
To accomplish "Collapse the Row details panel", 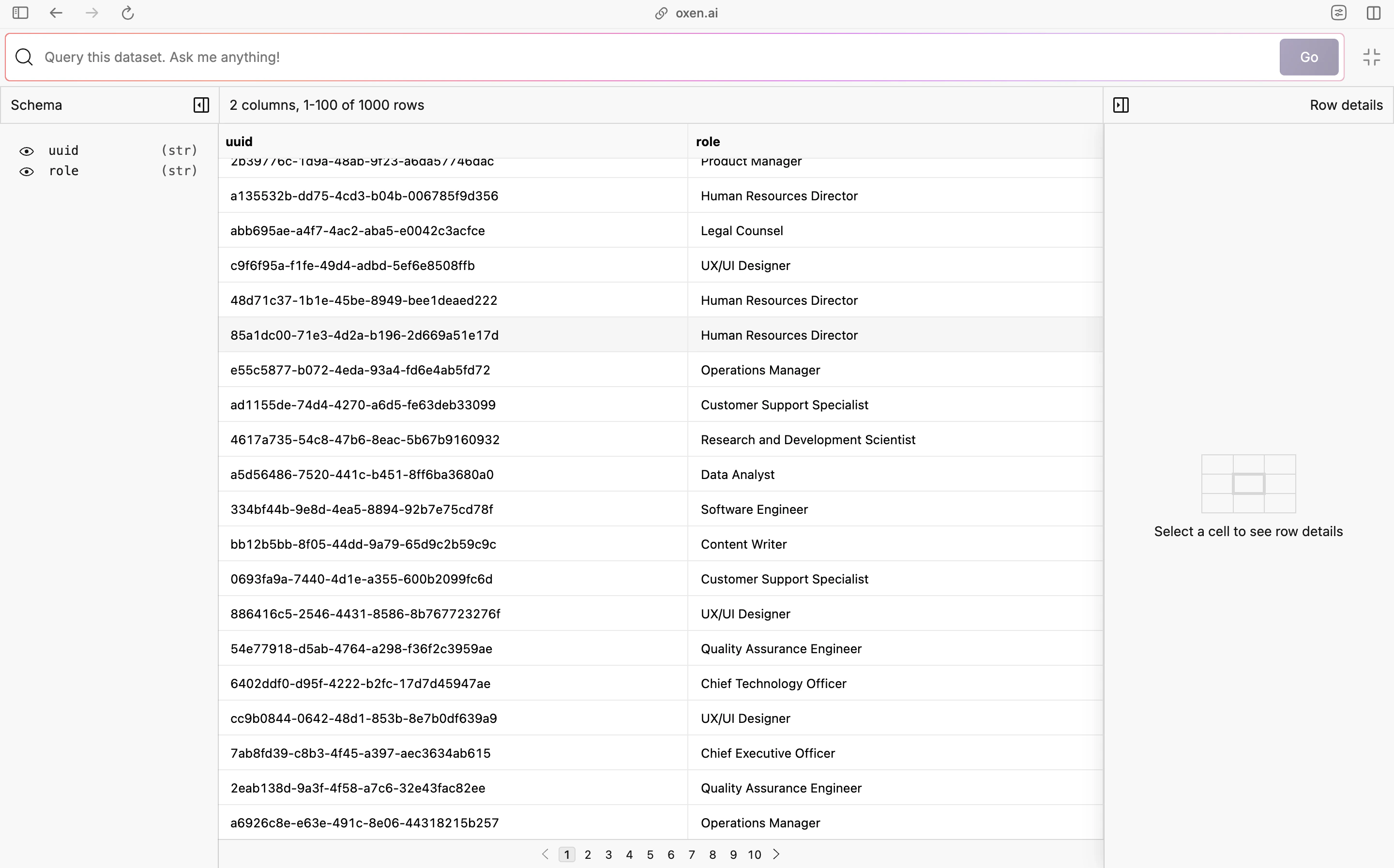I will (x=1121, y=105).
